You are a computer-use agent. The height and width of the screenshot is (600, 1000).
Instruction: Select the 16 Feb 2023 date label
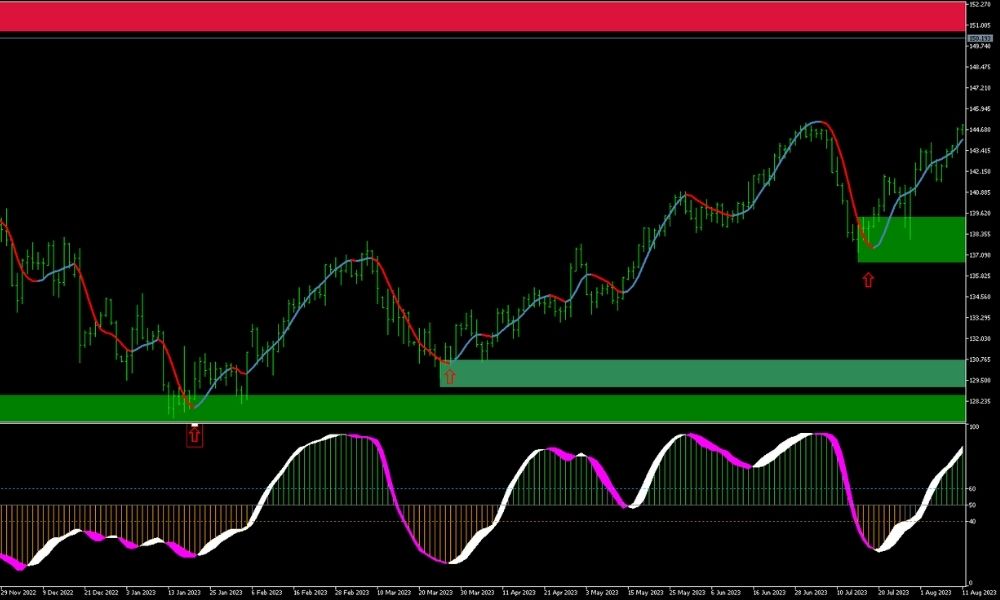click(310, 592)
